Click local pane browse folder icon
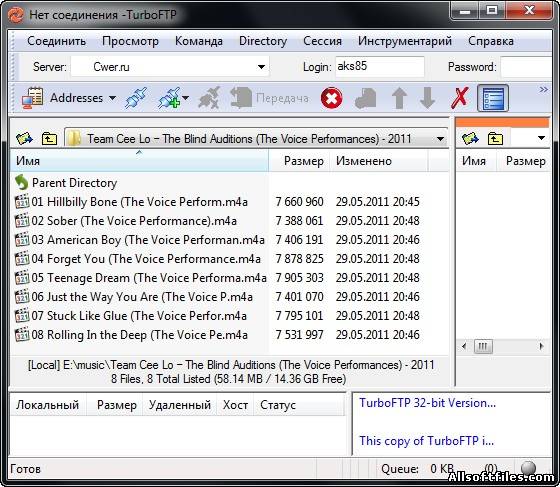The height and width of the screenshot is (487, 560). 24,138
